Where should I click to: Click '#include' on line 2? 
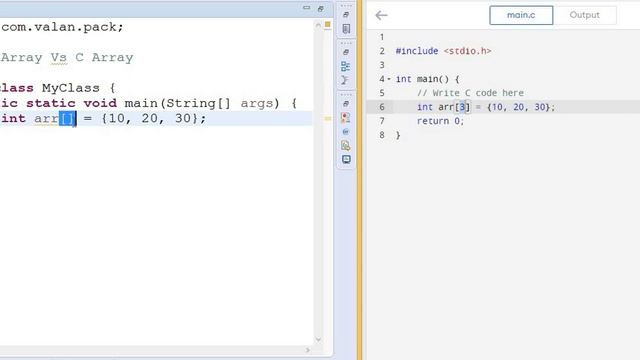point(417,51)
